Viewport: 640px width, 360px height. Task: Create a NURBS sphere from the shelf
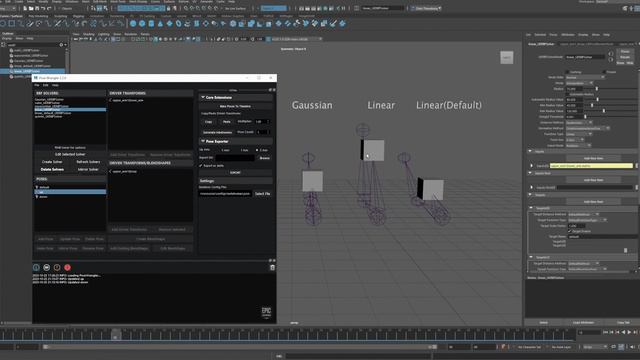click(x=133, y=24)
